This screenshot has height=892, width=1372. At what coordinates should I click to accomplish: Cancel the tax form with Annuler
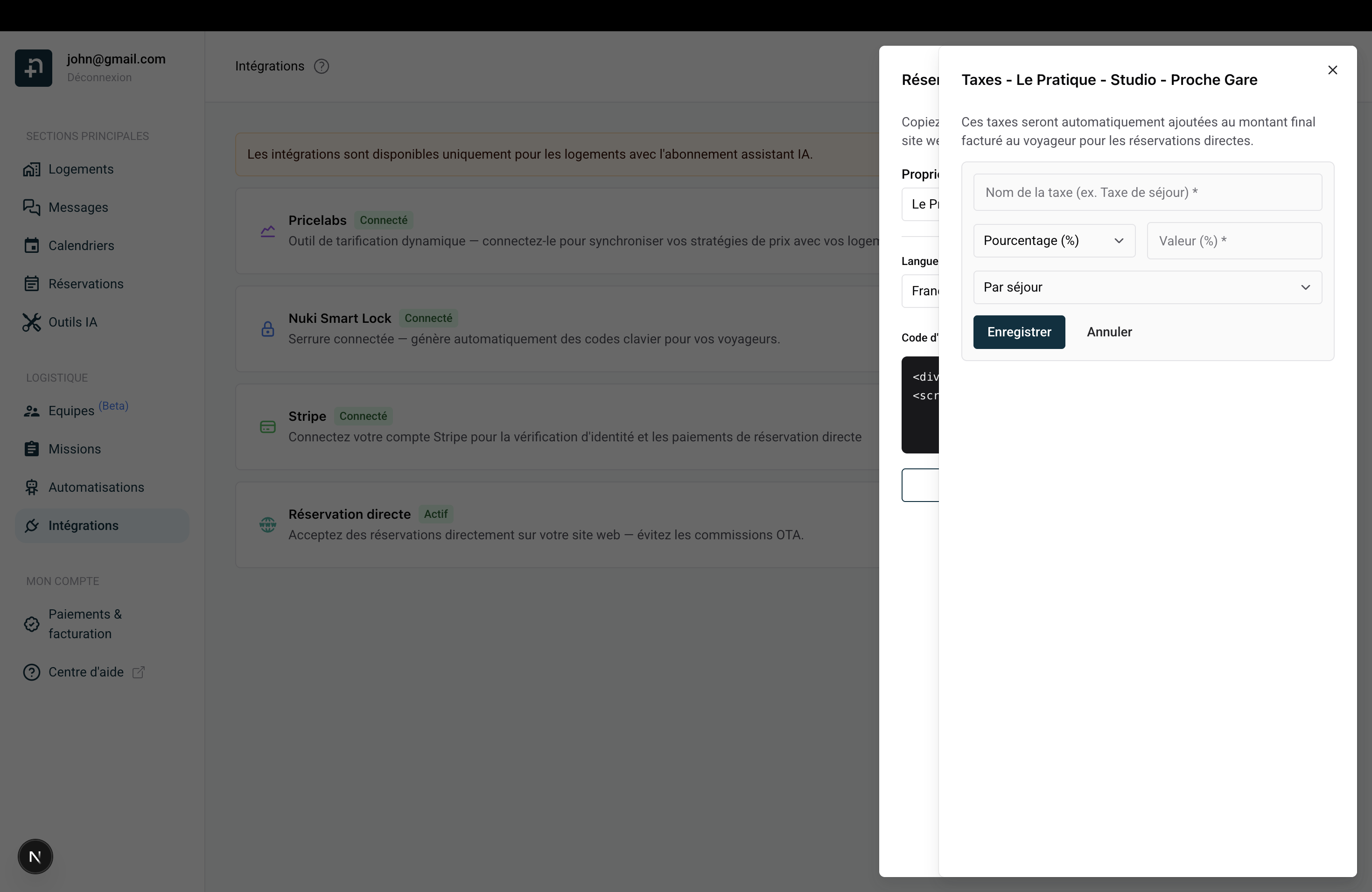[x=1109, y=332]
